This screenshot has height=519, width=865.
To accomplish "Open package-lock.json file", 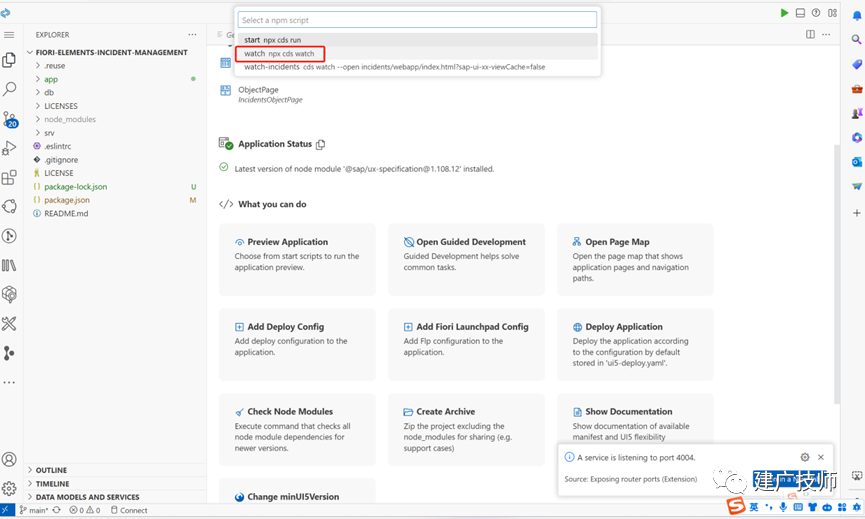I will pyautogui.click(x=76, y=186).
